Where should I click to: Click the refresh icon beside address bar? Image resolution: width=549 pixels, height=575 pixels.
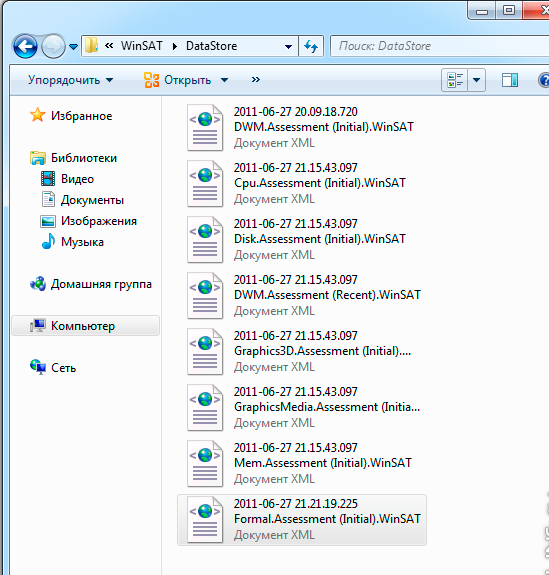point(311,46)
